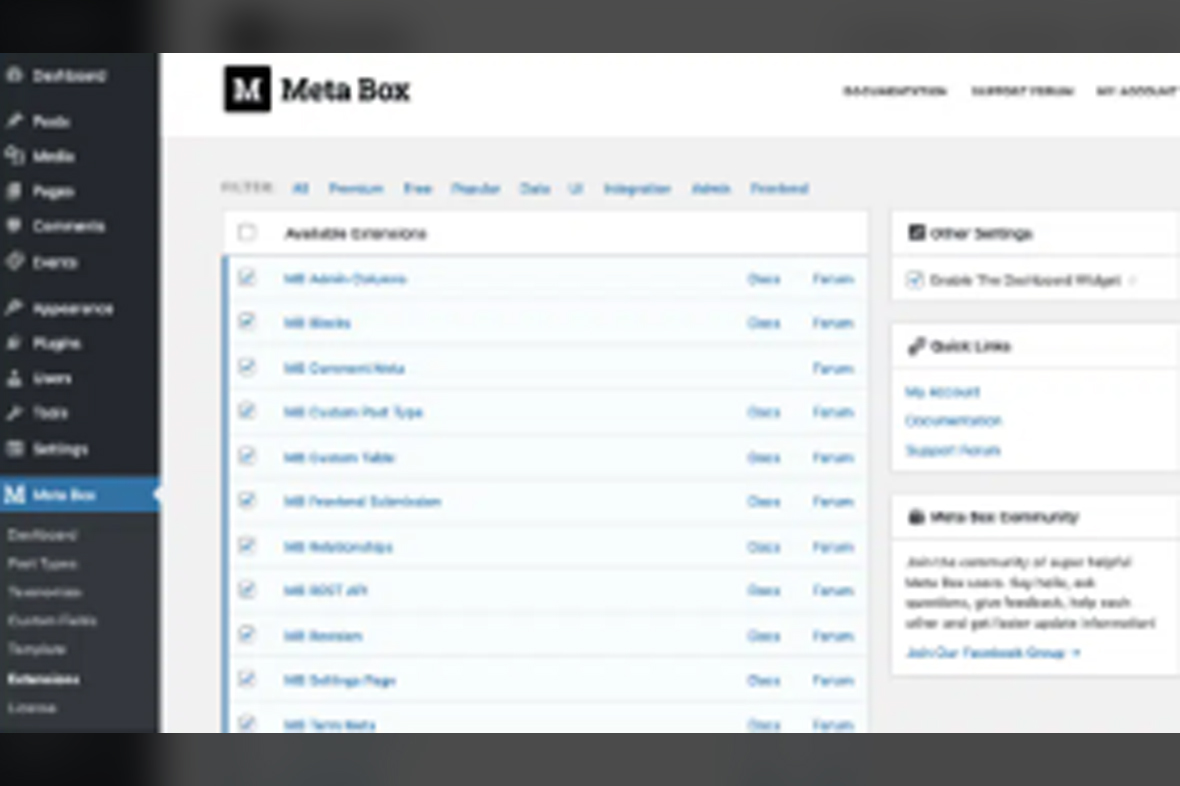The width and height of the screenshot is (1180, 786).
Task: Toggle the MB Comment Meta checkbox
Action: tap(246, 367)
